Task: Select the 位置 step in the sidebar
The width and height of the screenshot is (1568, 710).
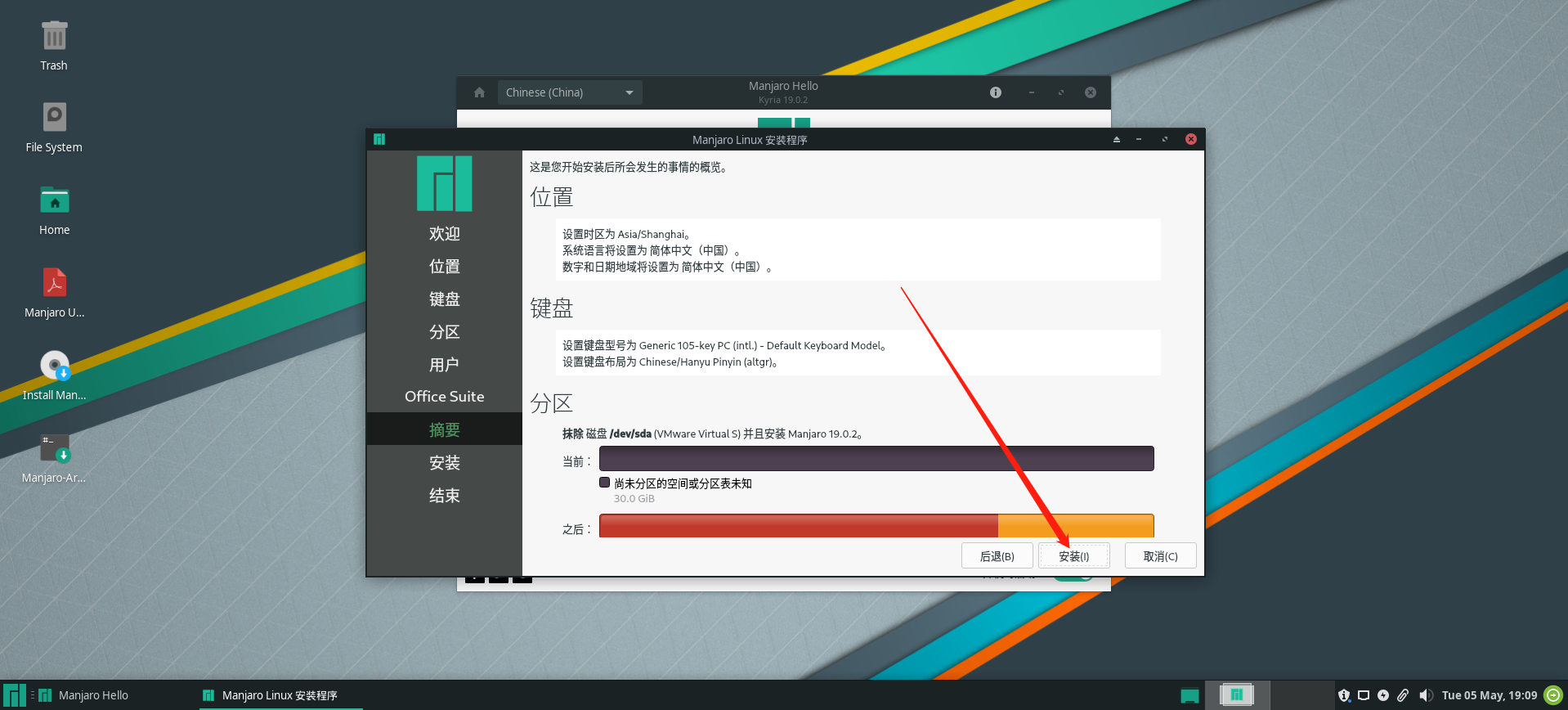Action: point(445,267)
